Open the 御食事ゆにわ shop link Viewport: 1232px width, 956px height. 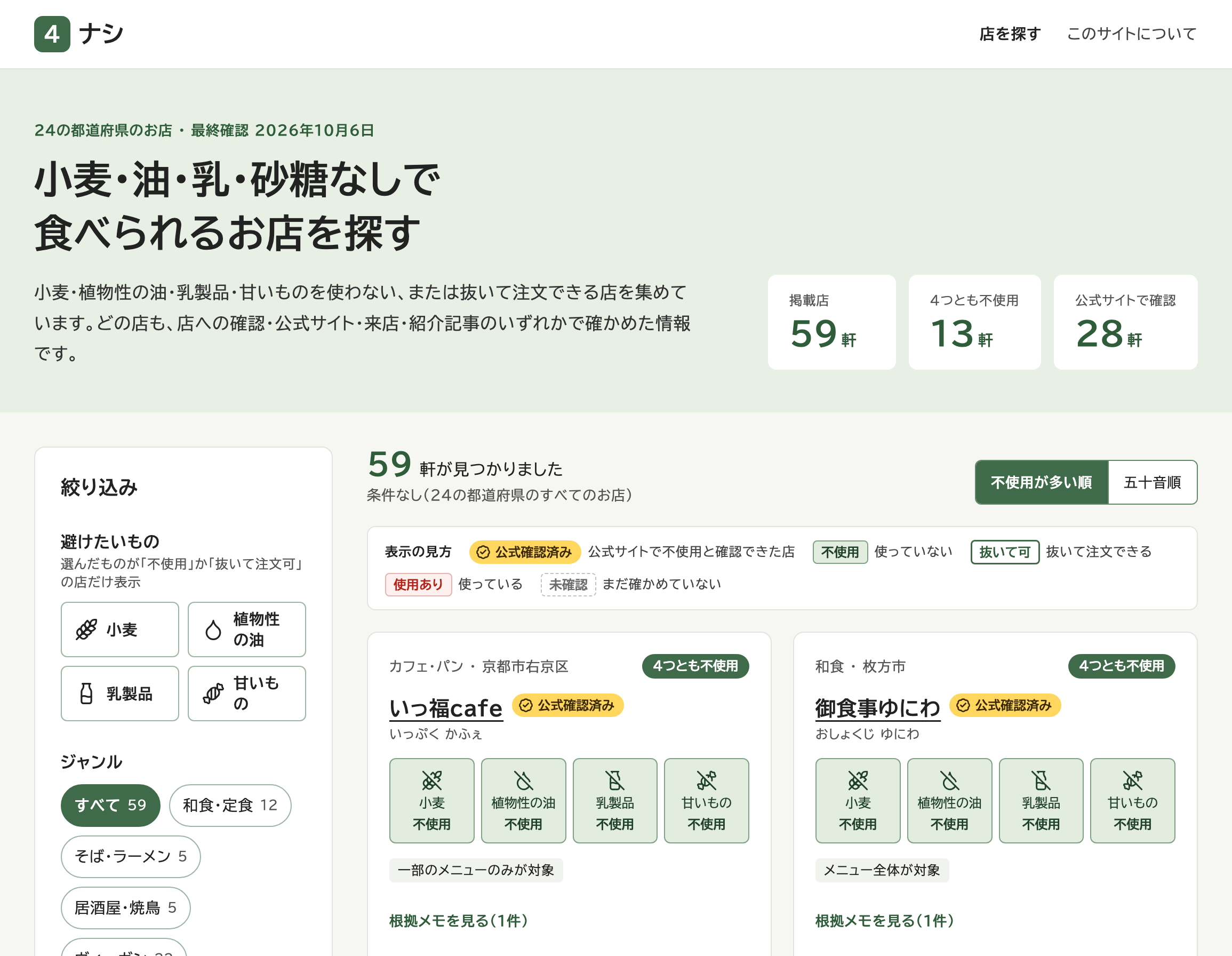pyautogui.click(x=877, y=708)
